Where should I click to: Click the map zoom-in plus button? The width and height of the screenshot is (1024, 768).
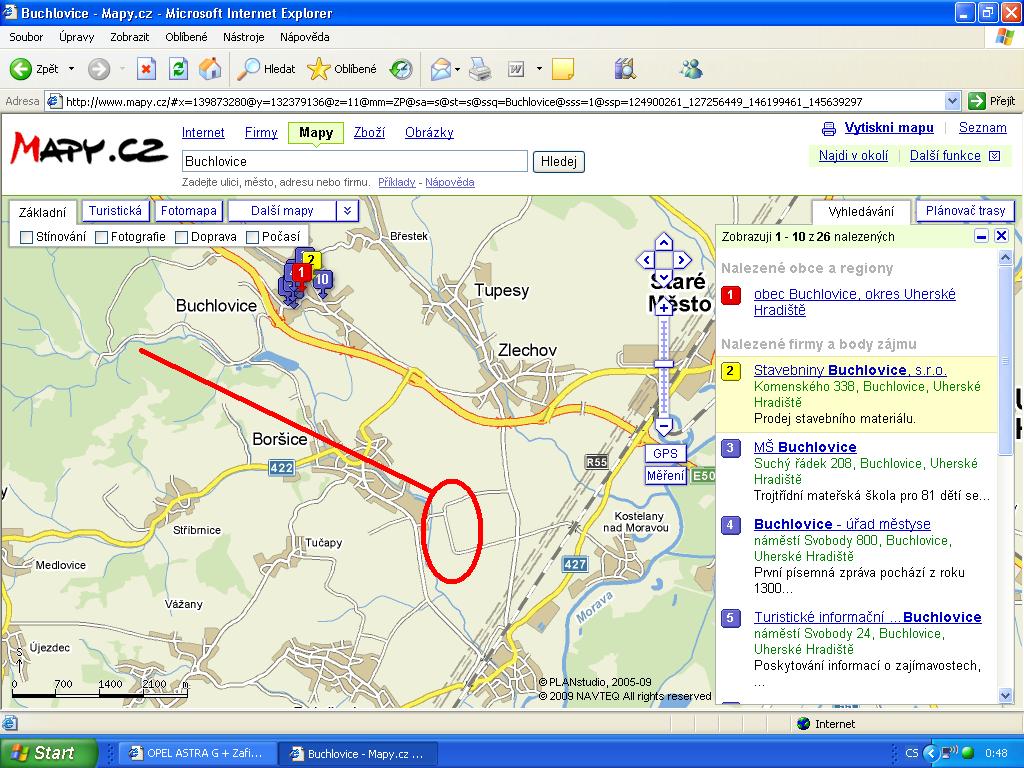[x=663, y=308]
